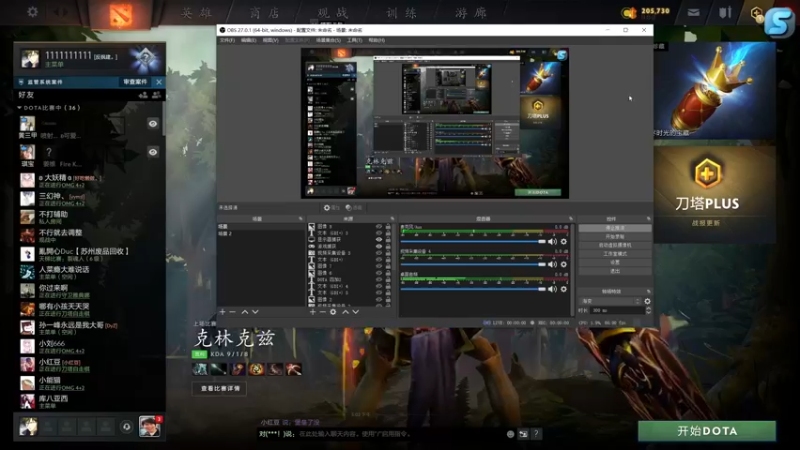Close the 监管系统案件 banner
Viewport: 800px width, 450px height.
click(x=159, y=82)
